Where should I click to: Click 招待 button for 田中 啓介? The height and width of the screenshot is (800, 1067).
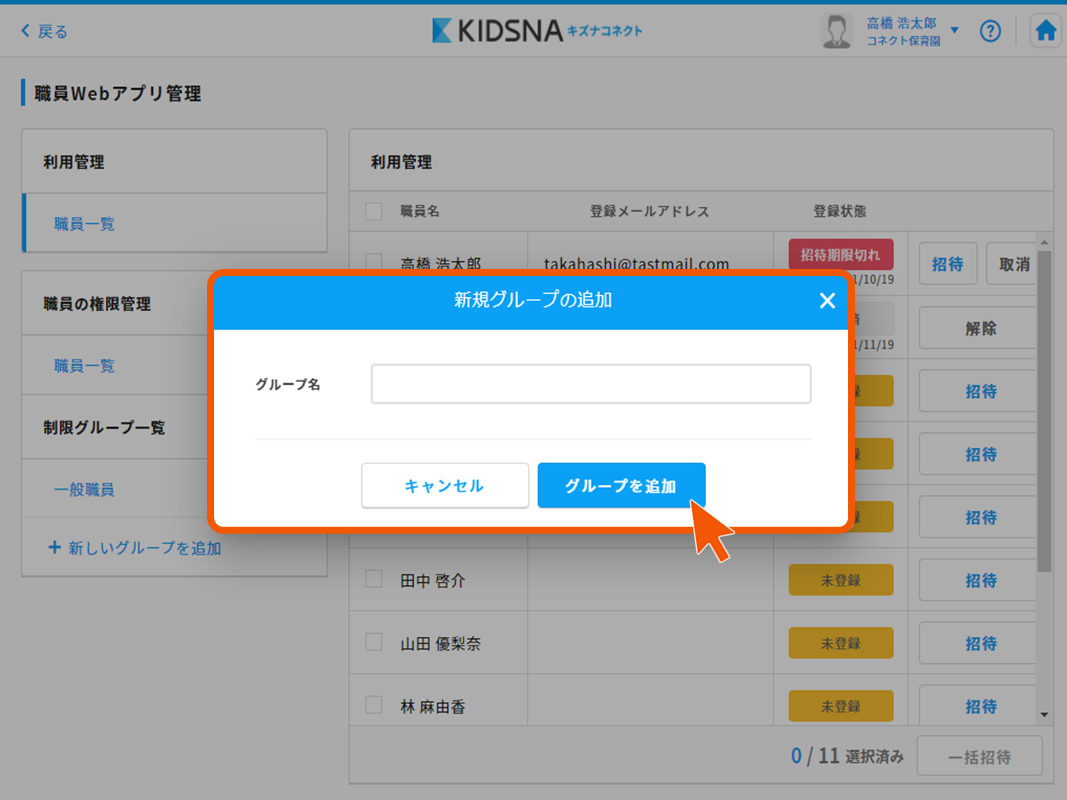click(980, 580)
